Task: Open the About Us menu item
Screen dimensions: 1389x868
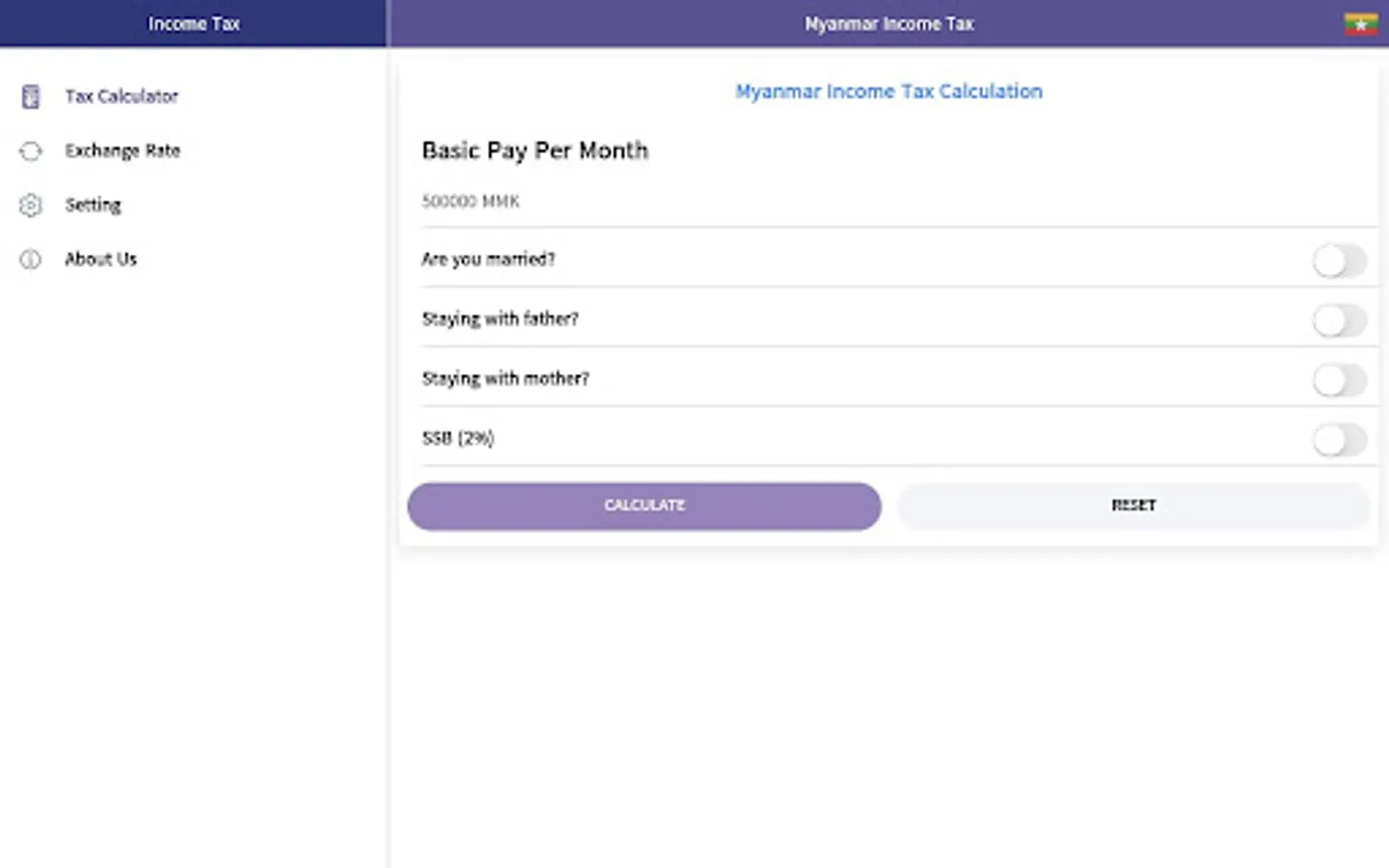Action: tap(100, 258)
